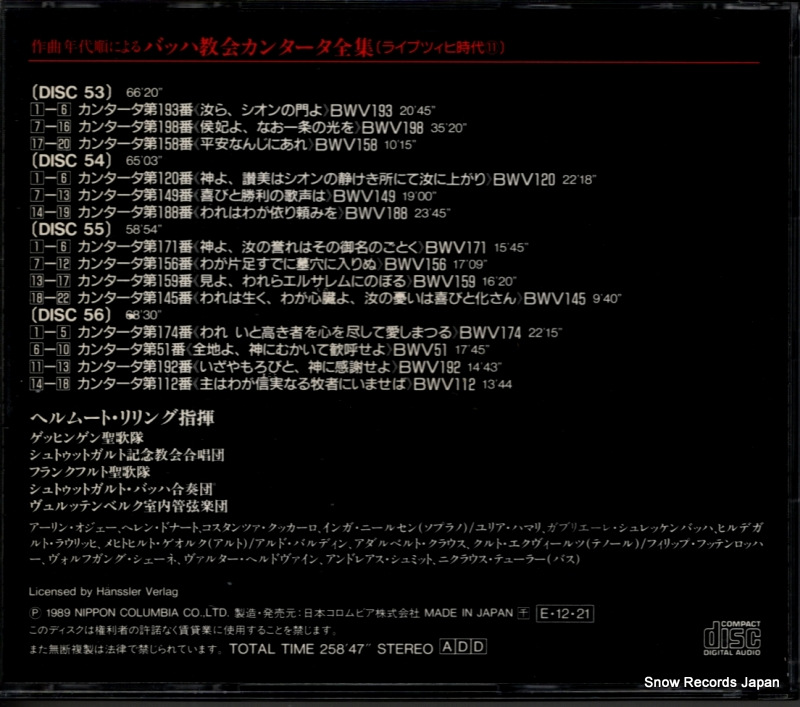Click the Compact Disc Digital Audio logo

tap(732, 638)
